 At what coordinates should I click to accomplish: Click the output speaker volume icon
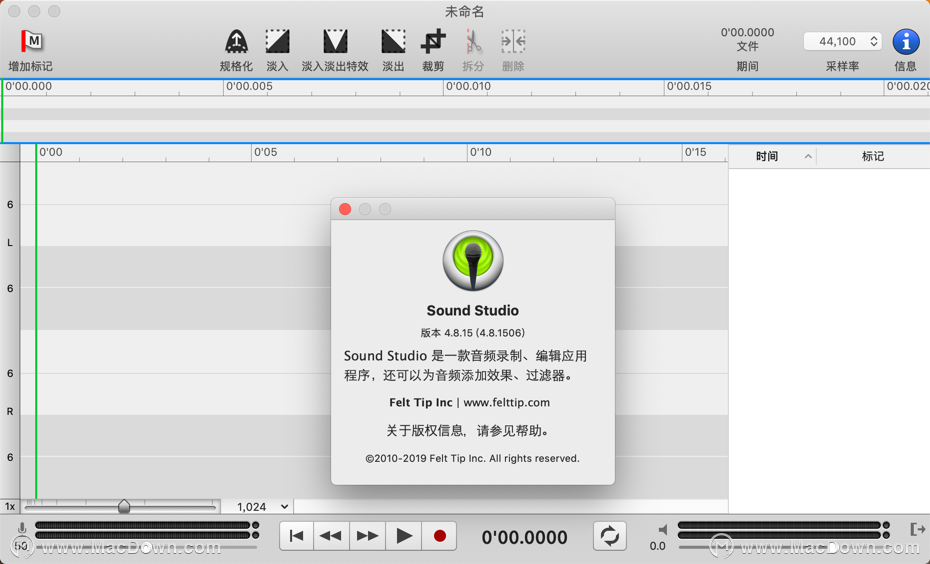[663, 529]
